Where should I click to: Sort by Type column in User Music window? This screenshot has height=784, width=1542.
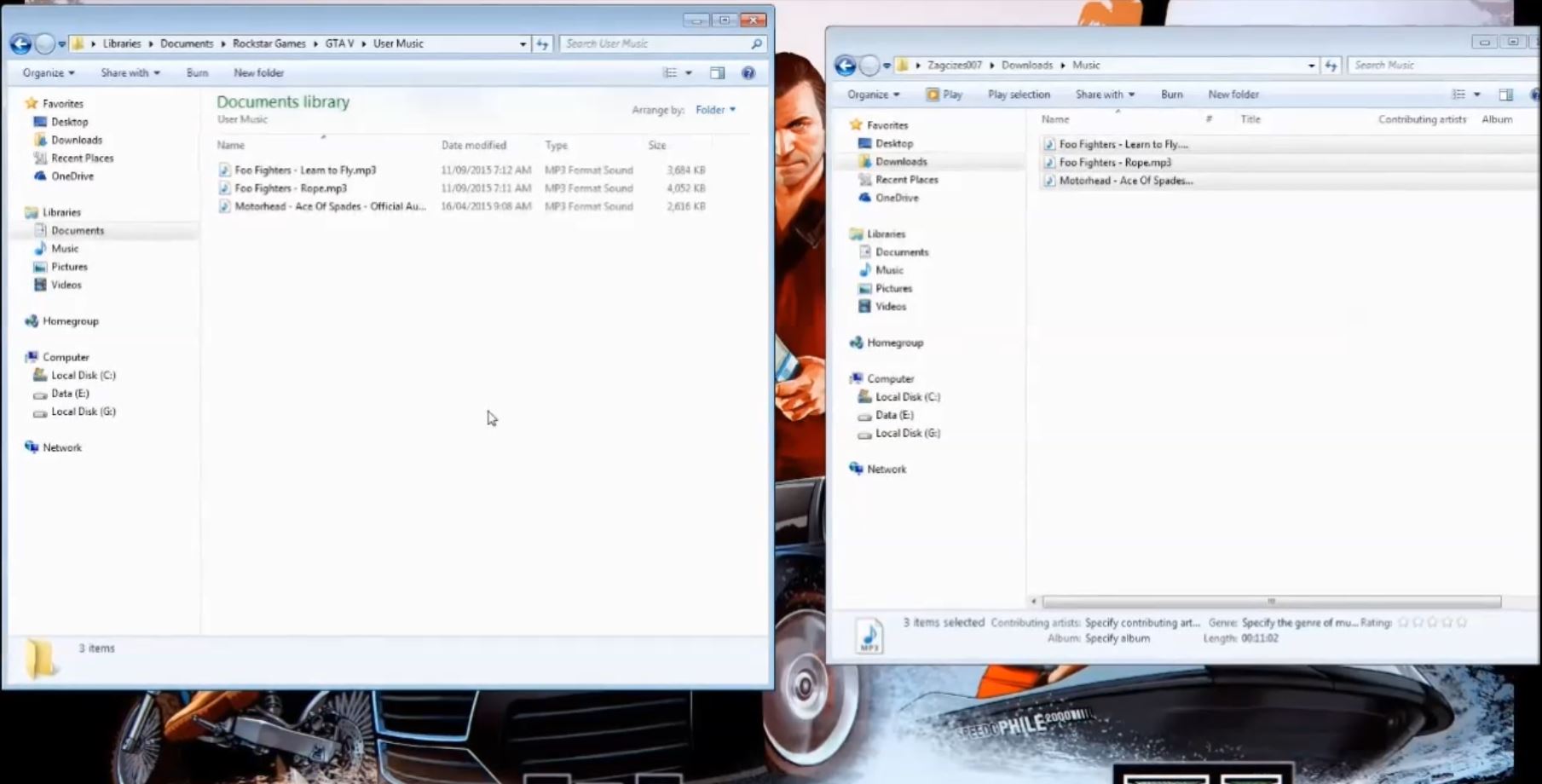(556, 146)
